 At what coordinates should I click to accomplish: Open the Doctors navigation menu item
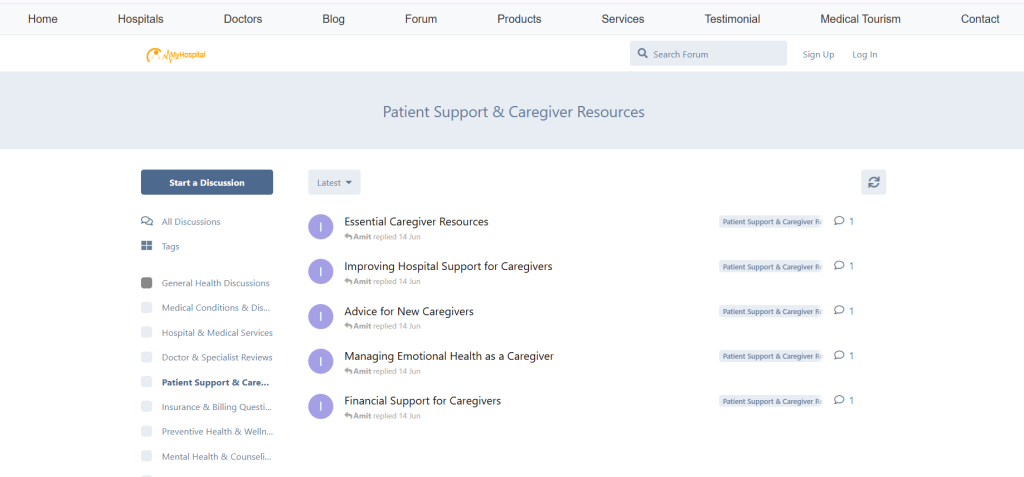point(243,19)
